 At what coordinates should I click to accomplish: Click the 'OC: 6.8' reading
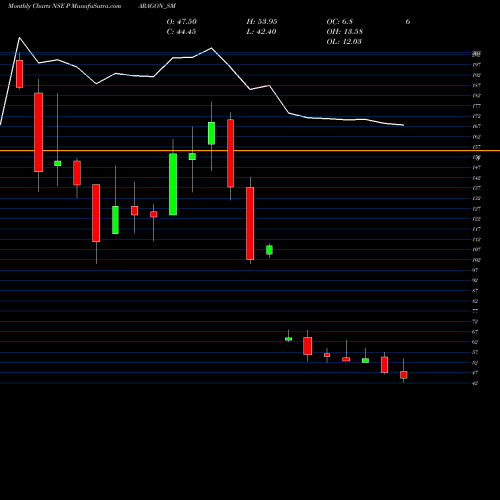click(340, 22)
